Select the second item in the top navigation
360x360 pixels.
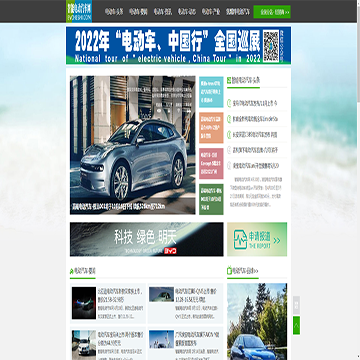pyautogui.click(x=138, y=12)
